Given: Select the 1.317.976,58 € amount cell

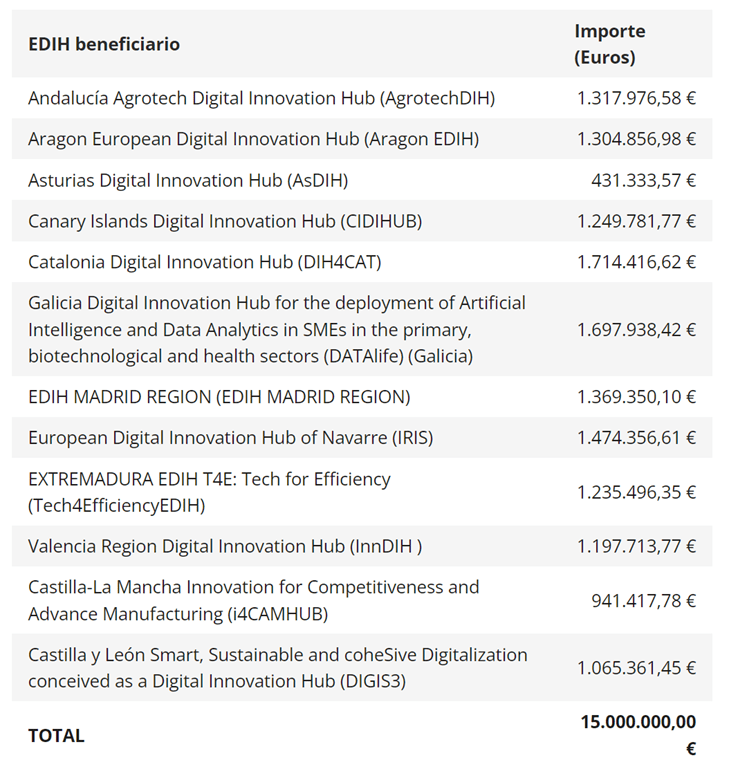Looking at the screenshot, I should click(636, 98).
